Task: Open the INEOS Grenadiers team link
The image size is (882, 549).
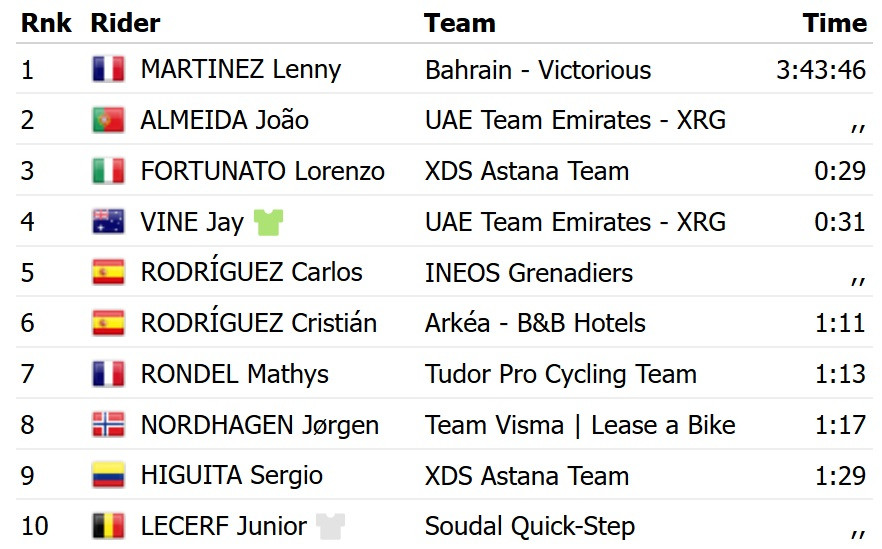Action: pos(529,273)
